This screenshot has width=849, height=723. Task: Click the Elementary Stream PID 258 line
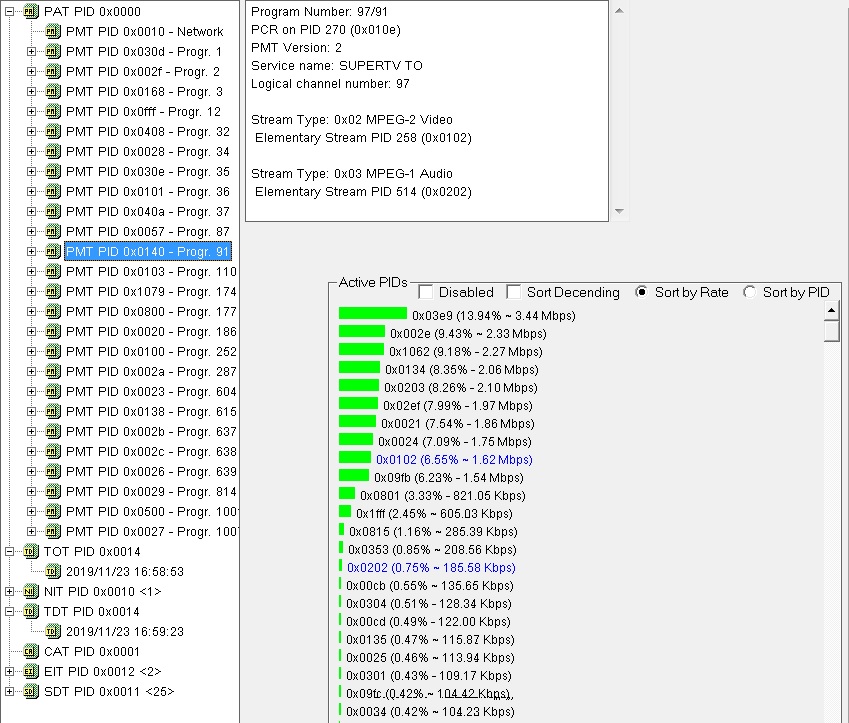363,138
